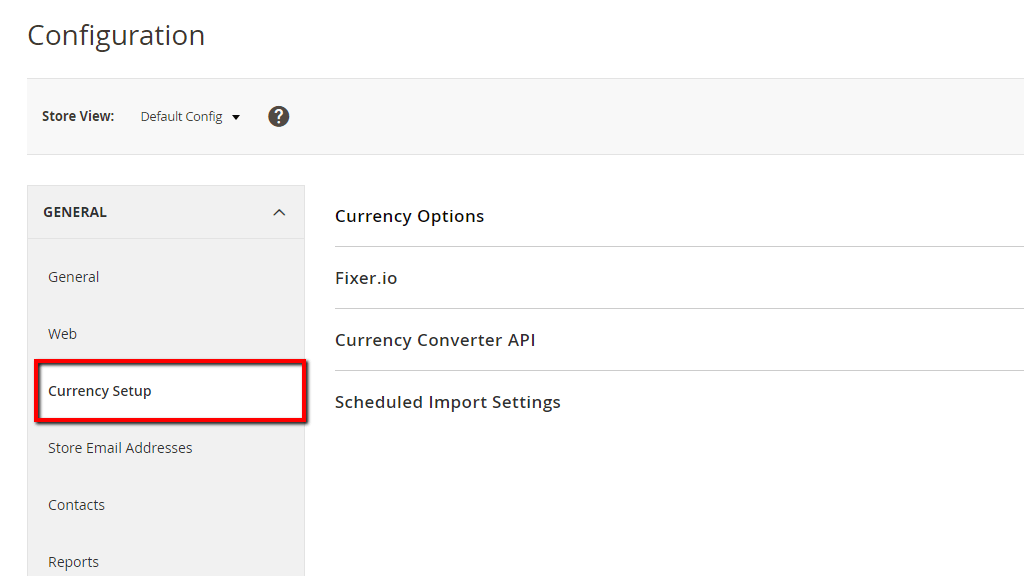Open the Reports settings item
The width and height of the screenshot is (1024, 576).
tap(73, 562)
